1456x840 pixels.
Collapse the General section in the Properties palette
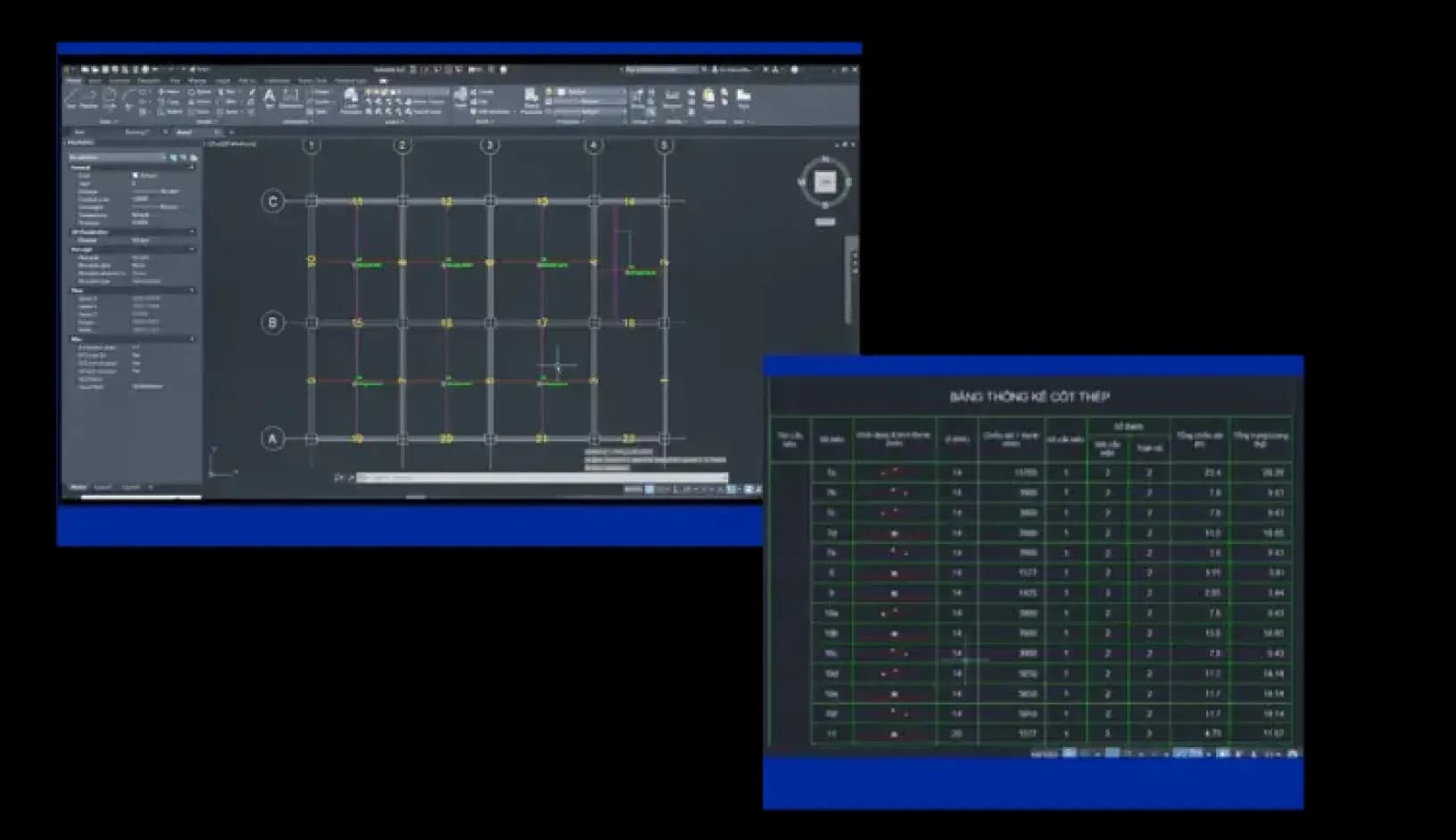[192, 168]
